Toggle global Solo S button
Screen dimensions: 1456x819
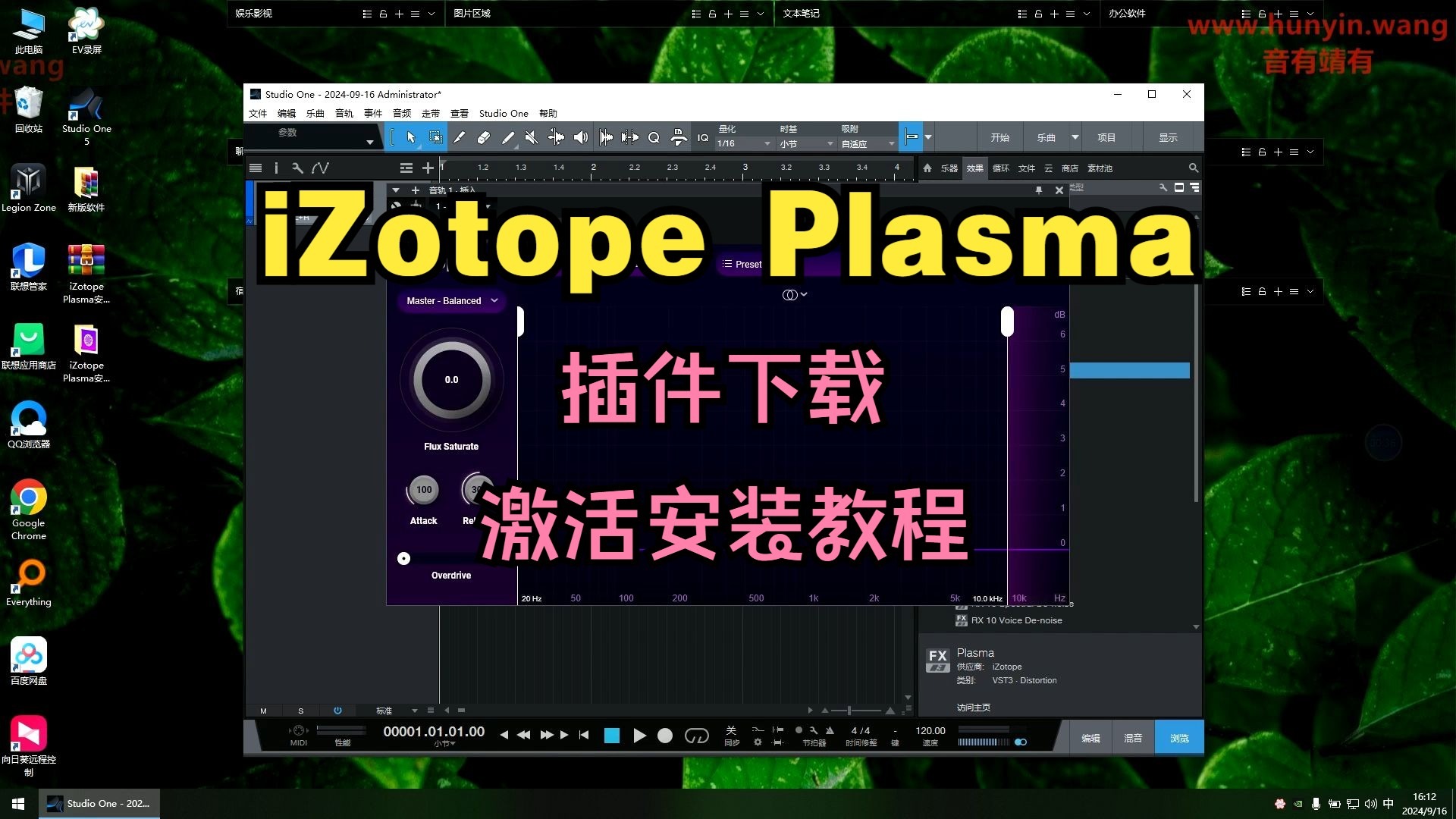pyautogui.click(x=301, y=711)
